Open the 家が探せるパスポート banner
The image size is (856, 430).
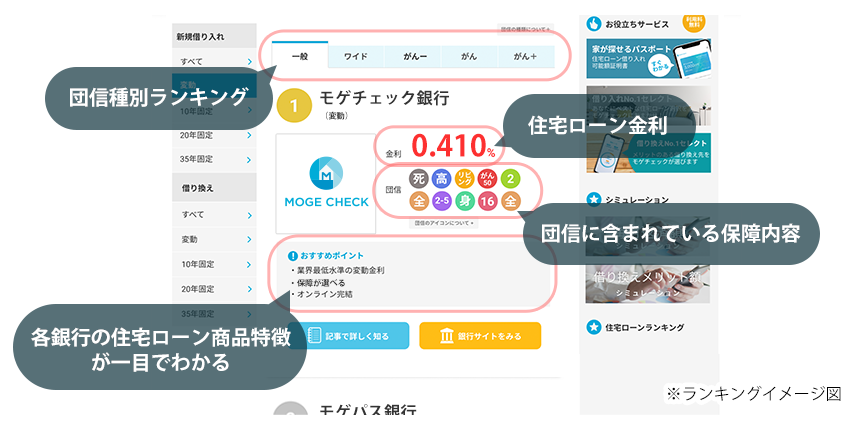click(x=646, y=60)
